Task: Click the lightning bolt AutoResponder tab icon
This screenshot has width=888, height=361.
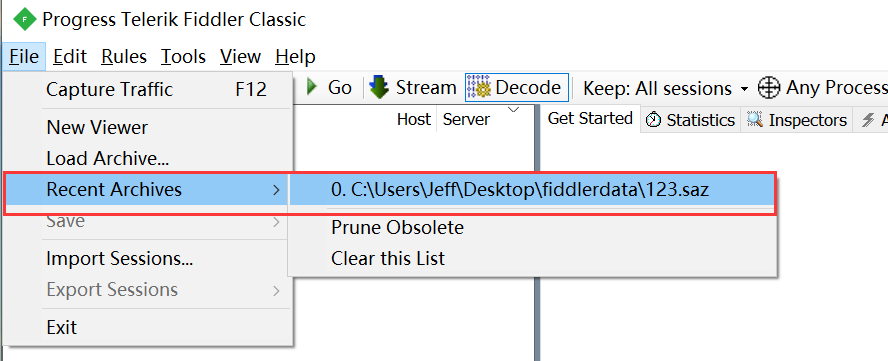Action: coord(867,120)
